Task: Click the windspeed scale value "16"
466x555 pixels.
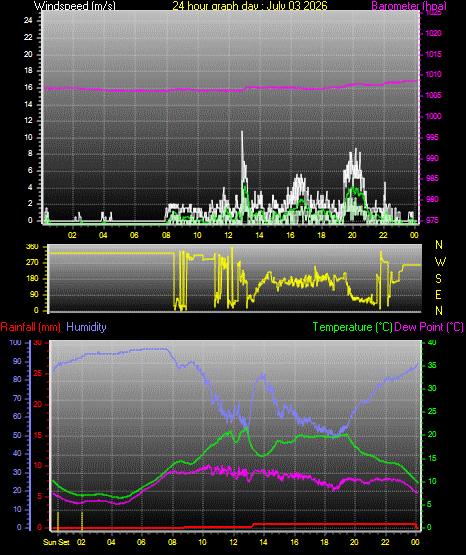Action: (x=28, y=87)
